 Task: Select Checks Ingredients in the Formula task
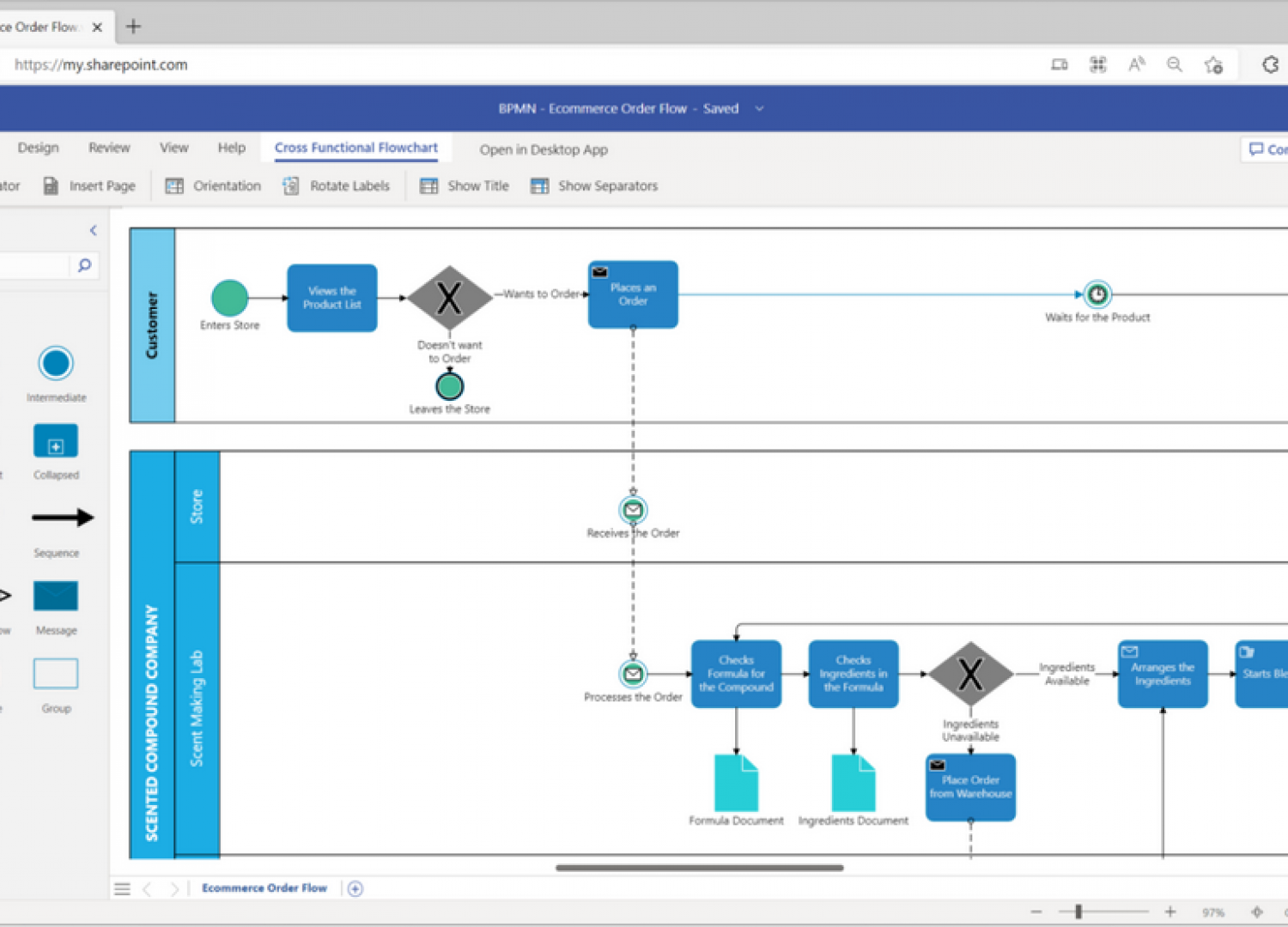coord(854,674)
